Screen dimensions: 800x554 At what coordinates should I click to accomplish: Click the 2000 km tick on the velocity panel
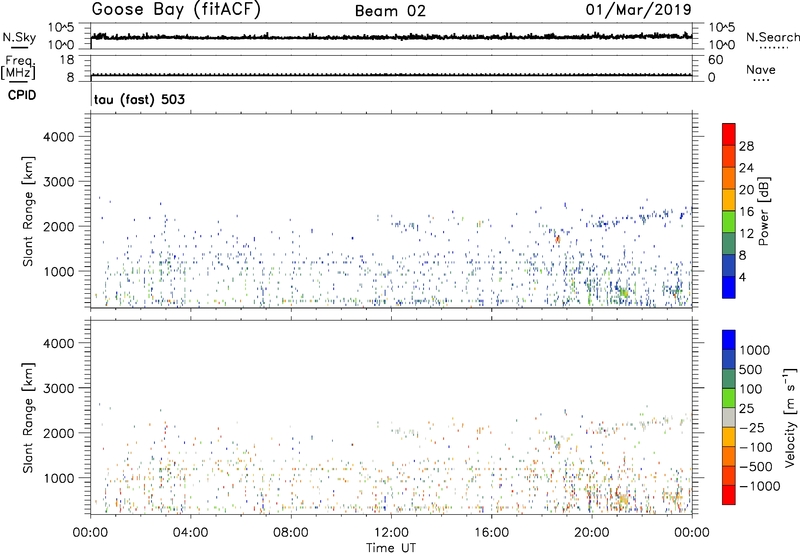58,433
